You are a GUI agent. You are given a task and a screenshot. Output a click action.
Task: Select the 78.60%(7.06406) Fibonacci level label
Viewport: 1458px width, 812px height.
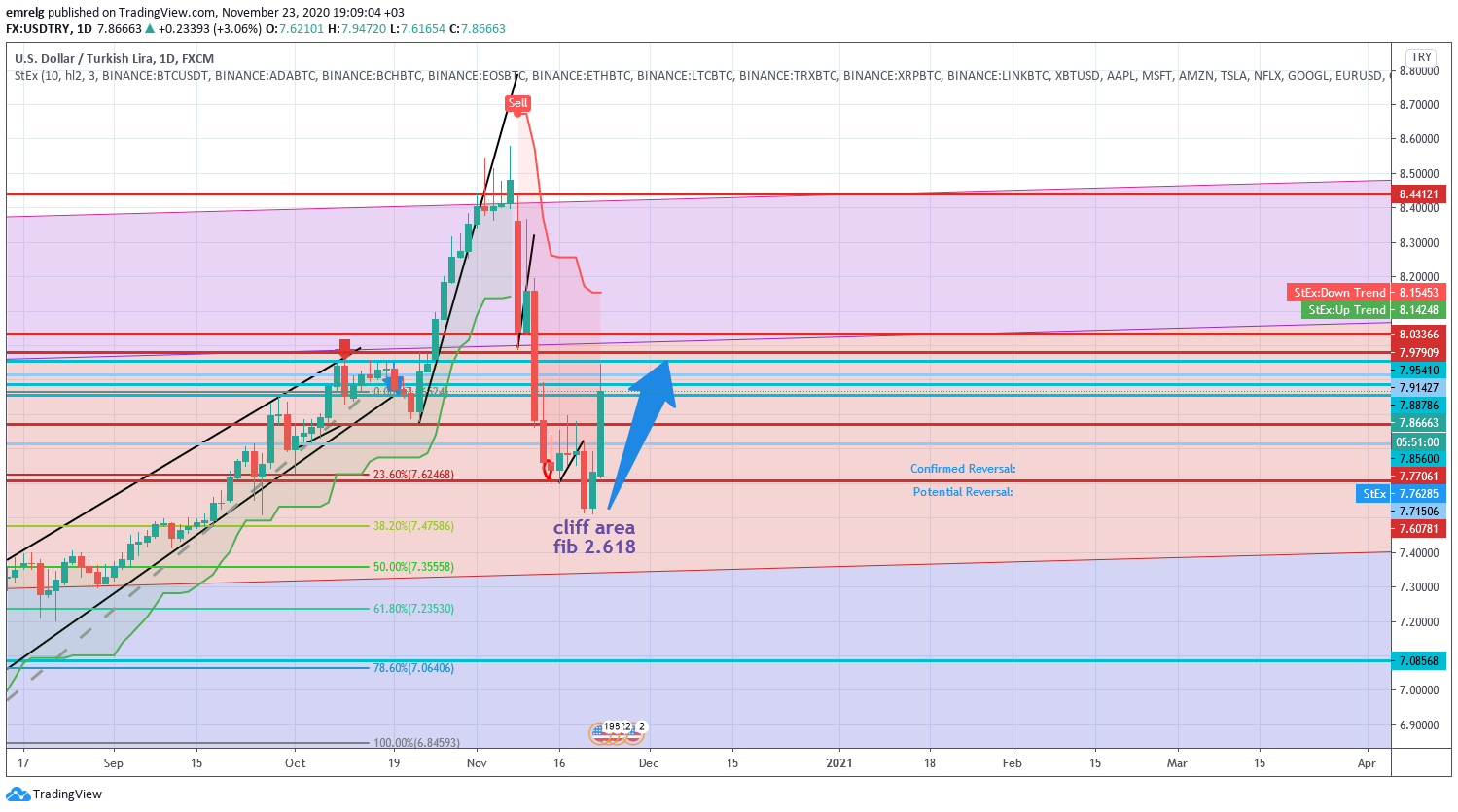[x=413, y=668]
